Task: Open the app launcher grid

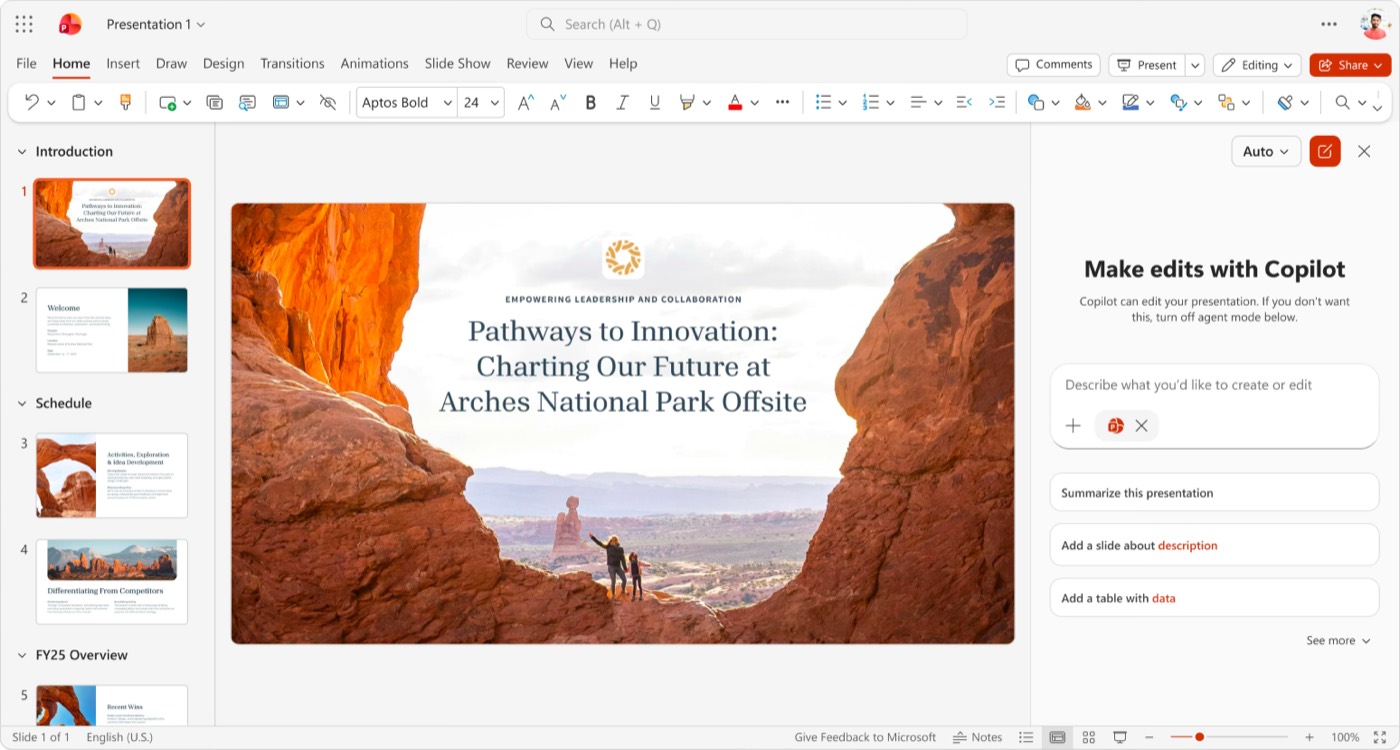Action: click(x=24, y=24)
